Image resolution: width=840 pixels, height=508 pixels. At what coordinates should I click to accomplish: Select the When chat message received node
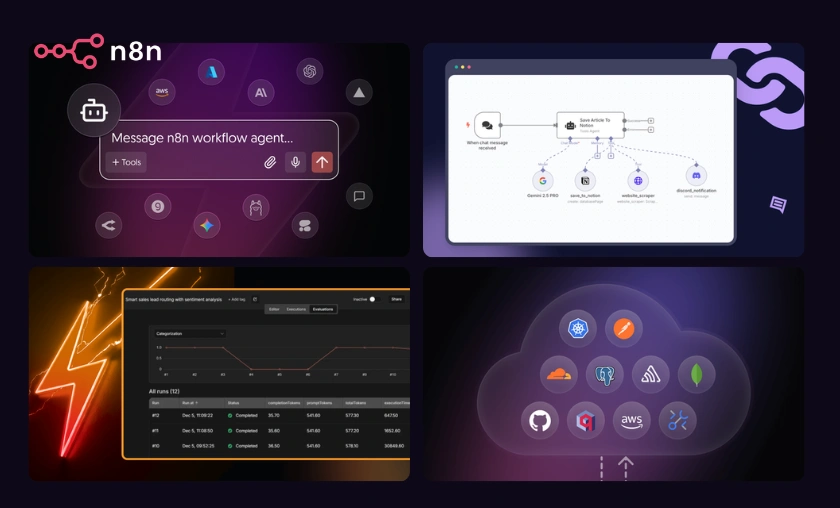pos(488,125)
